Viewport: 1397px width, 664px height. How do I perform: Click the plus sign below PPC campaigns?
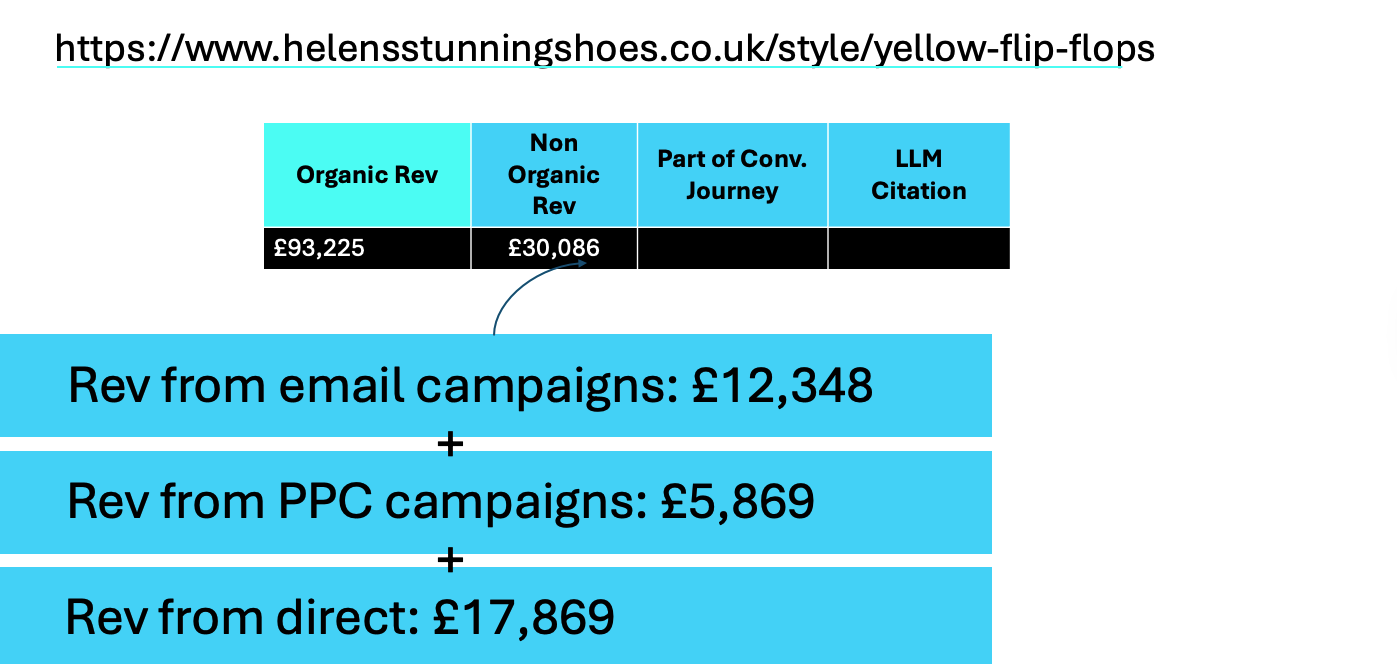coord(451,560)
